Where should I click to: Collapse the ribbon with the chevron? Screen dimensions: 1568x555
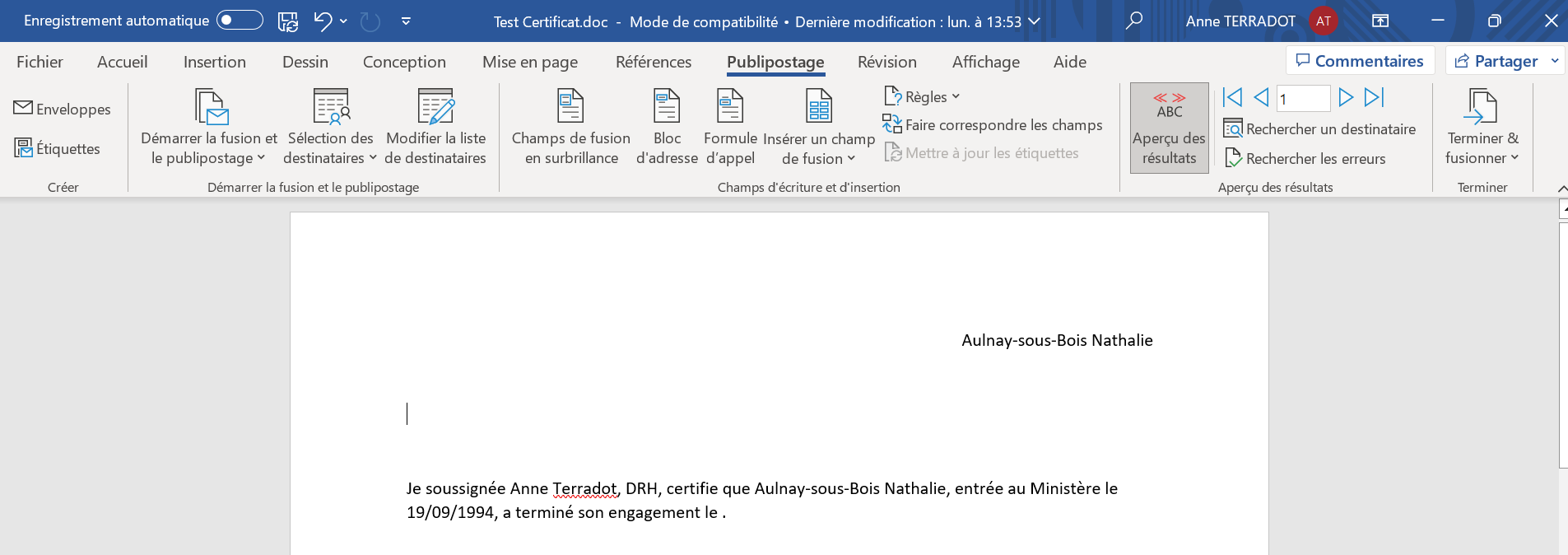(1561, 189)
